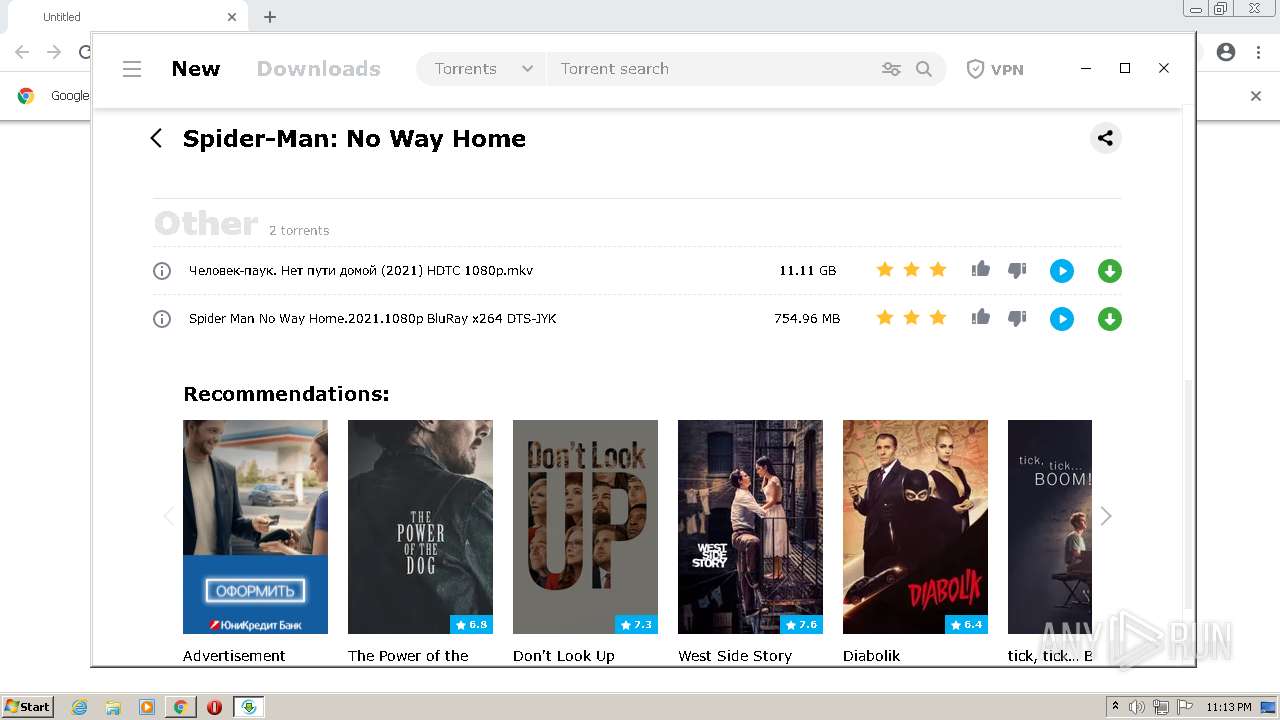Go back from Spider-Man page
1280x720 pixels.
(x=156, y=138)
